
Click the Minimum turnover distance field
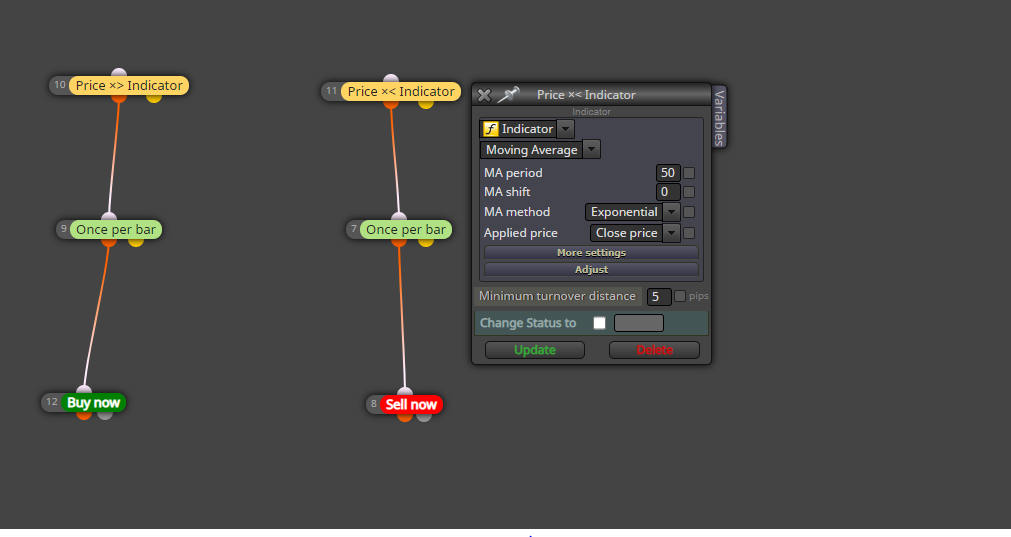pyautogui.click(x=658, y=297)
